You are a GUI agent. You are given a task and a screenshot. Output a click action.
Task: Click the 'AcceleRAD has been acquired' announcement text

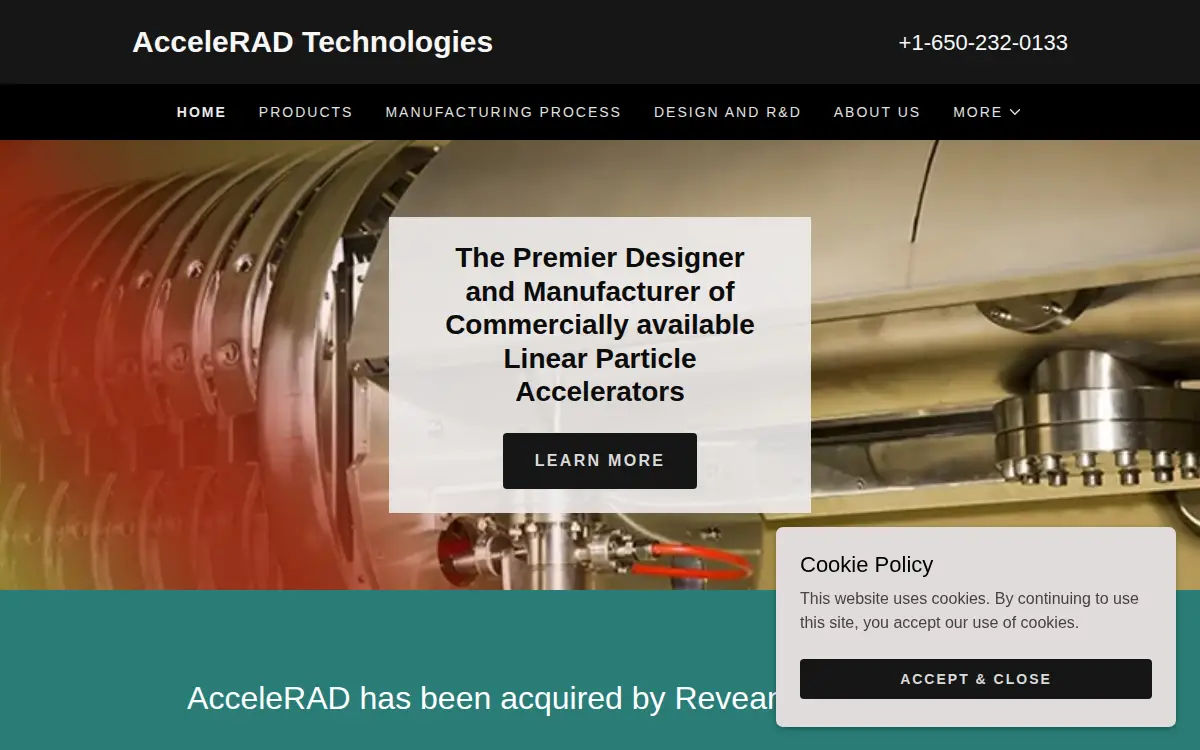click(x=482, y=698)
